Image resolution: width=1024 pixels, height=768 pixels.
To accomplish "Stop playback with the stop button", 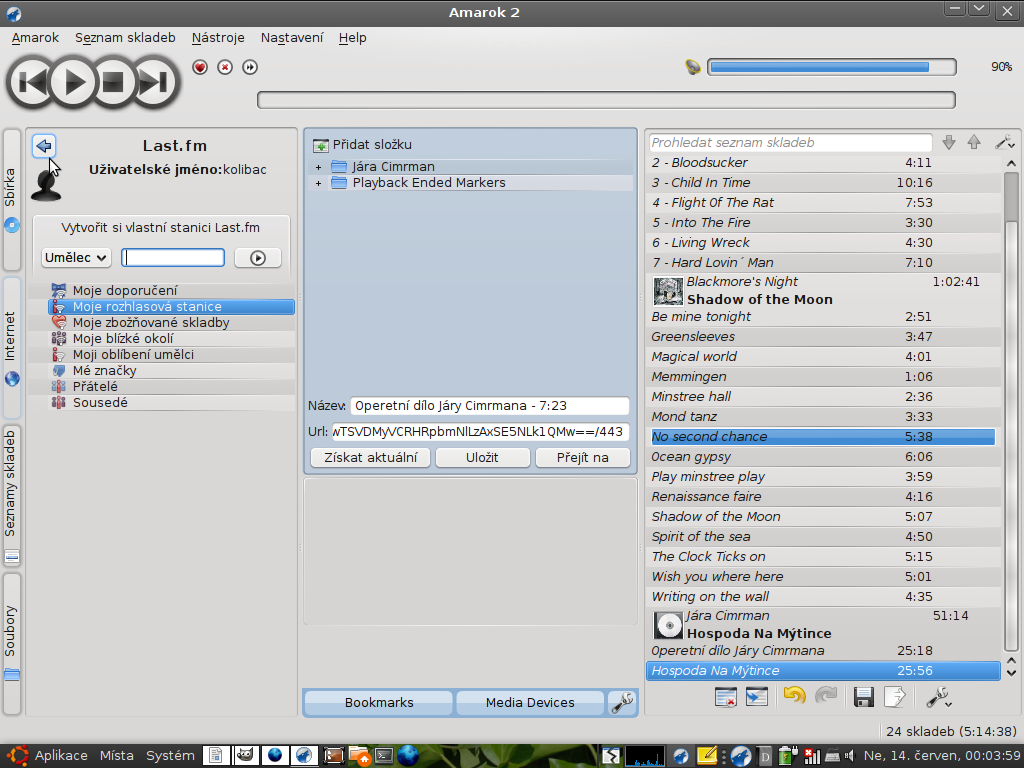I will click(114, 82).
